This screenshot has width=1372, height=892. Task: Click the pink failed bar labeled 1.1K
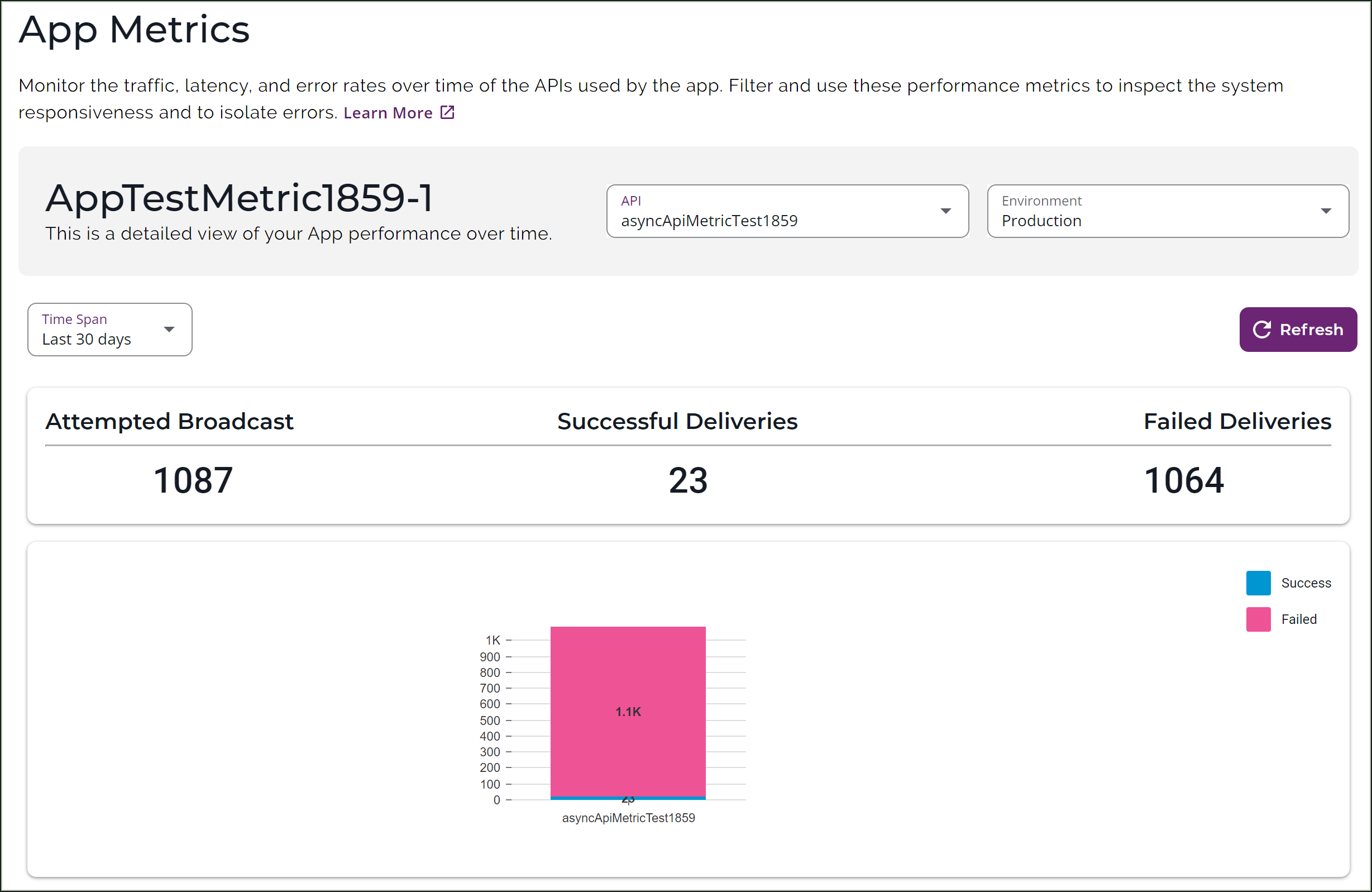[x=628, y=712]
